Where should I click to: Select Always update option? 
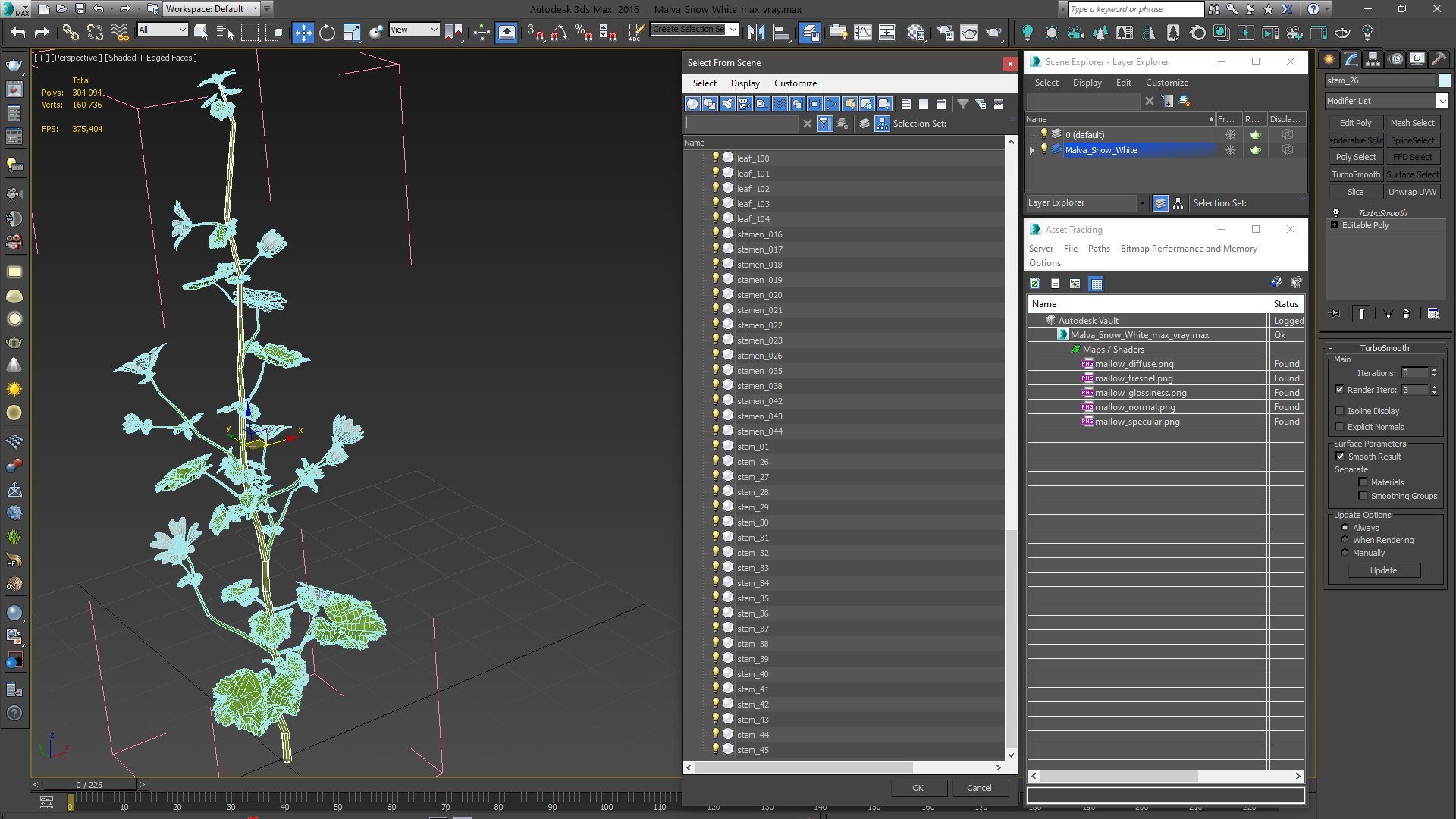coord(1345,528)
